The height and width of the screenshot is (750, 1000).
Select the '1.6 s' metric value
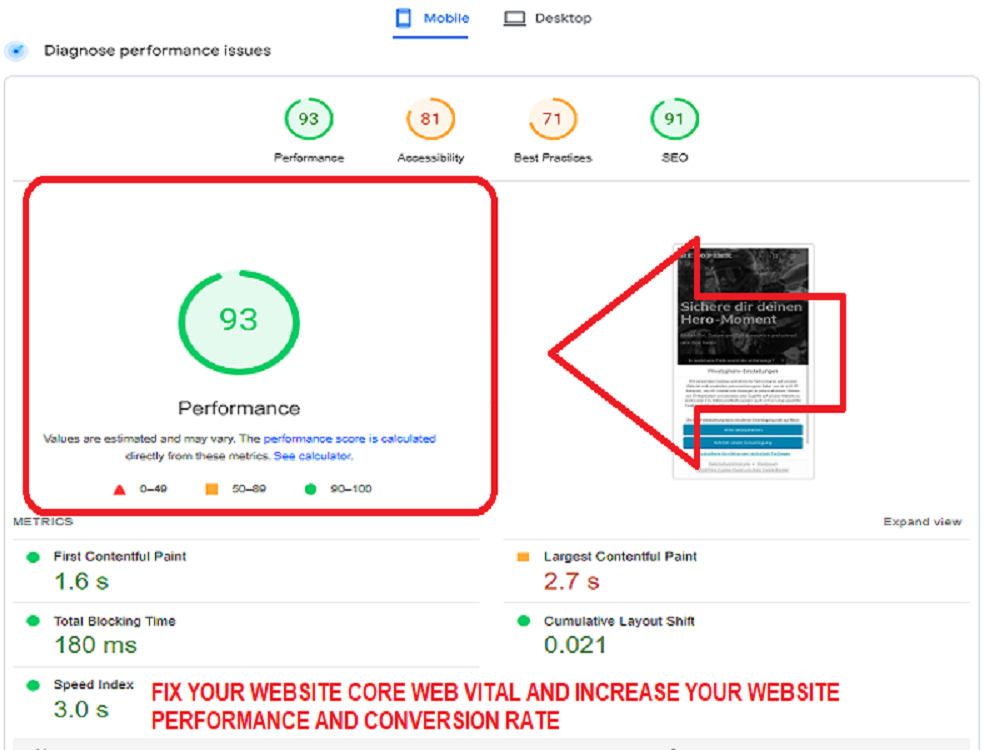pos(82,582)
